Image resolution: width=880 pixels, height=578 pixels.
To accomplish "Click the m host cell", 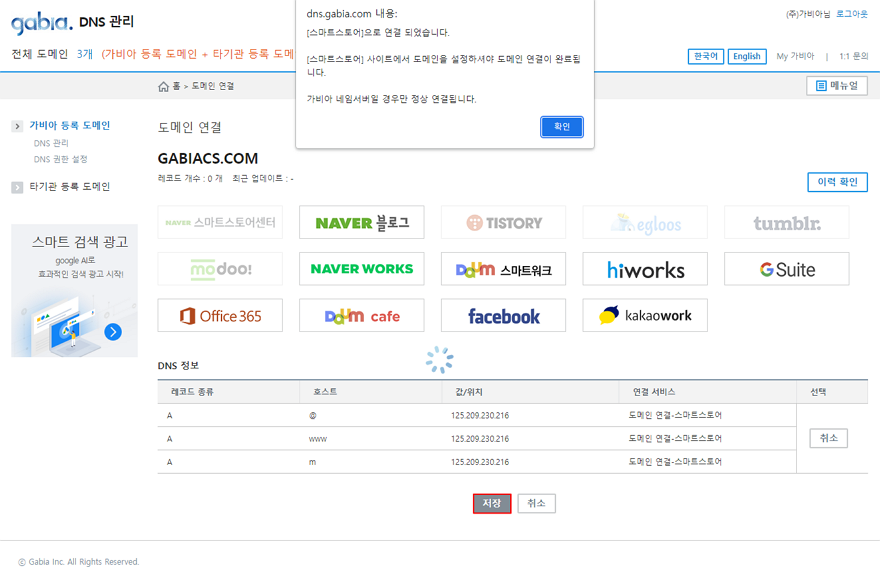I will tap(312, 462).
